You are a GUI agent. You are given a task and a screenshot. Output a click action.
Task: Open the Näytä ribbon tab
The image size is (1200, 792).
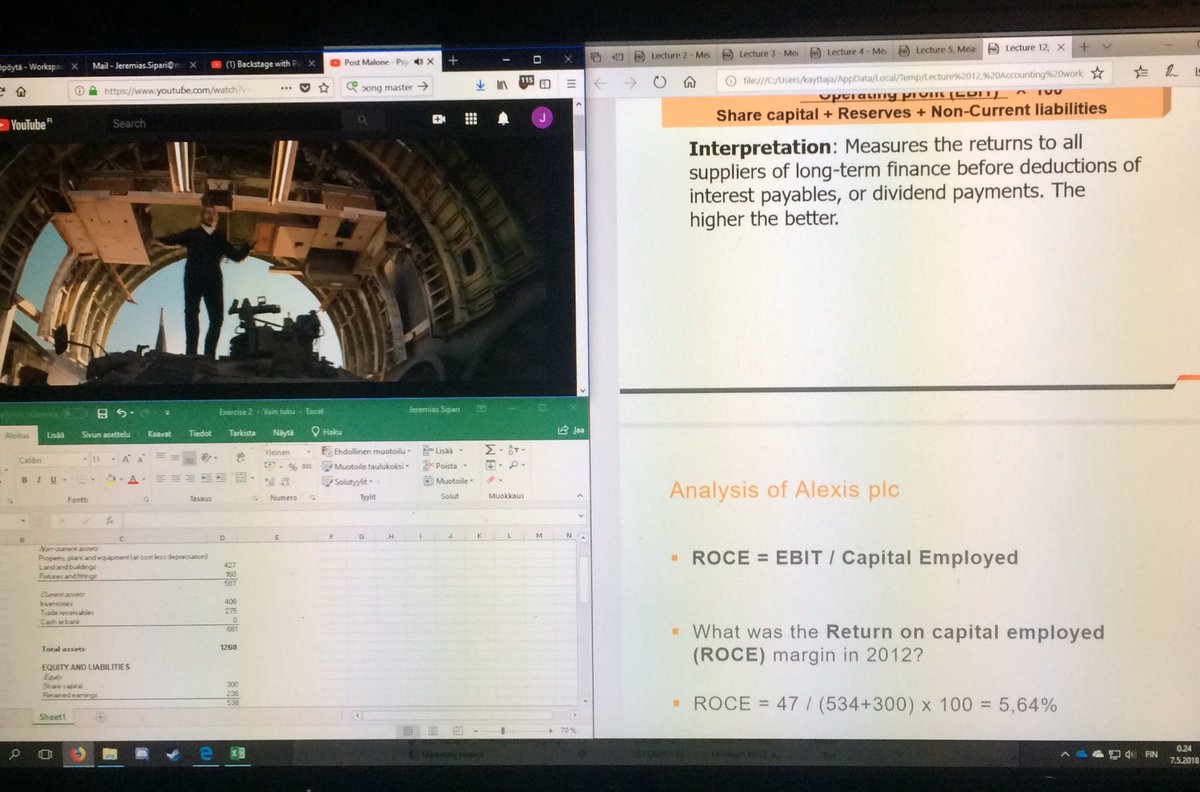coord(283,432)
